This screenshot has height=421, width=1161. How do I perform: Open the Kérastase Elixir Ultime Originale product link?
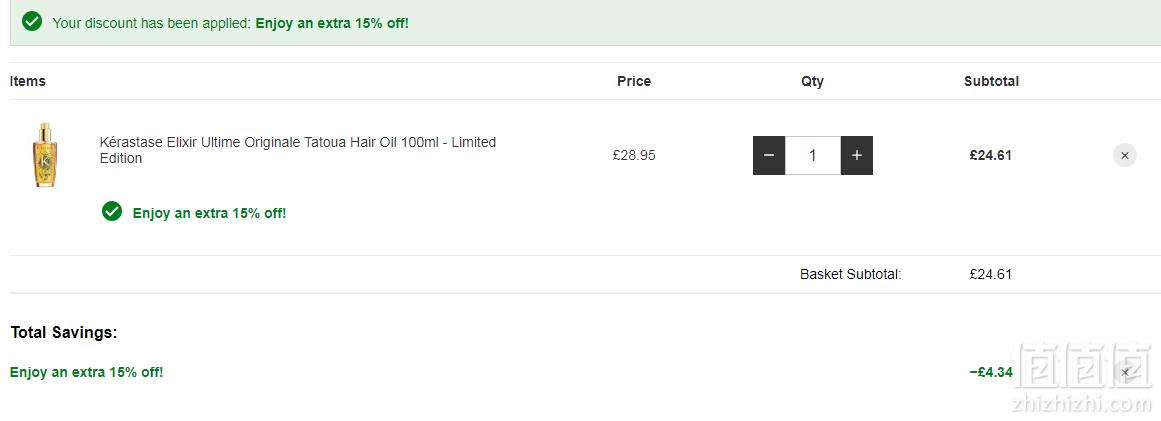(298, 150)
